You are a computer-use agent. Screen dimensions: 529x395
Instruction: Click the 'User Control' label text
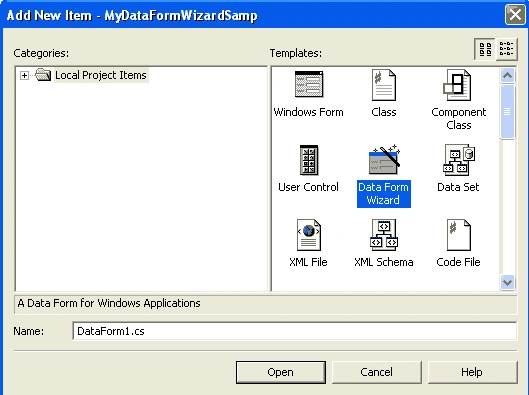coord(309,187)
